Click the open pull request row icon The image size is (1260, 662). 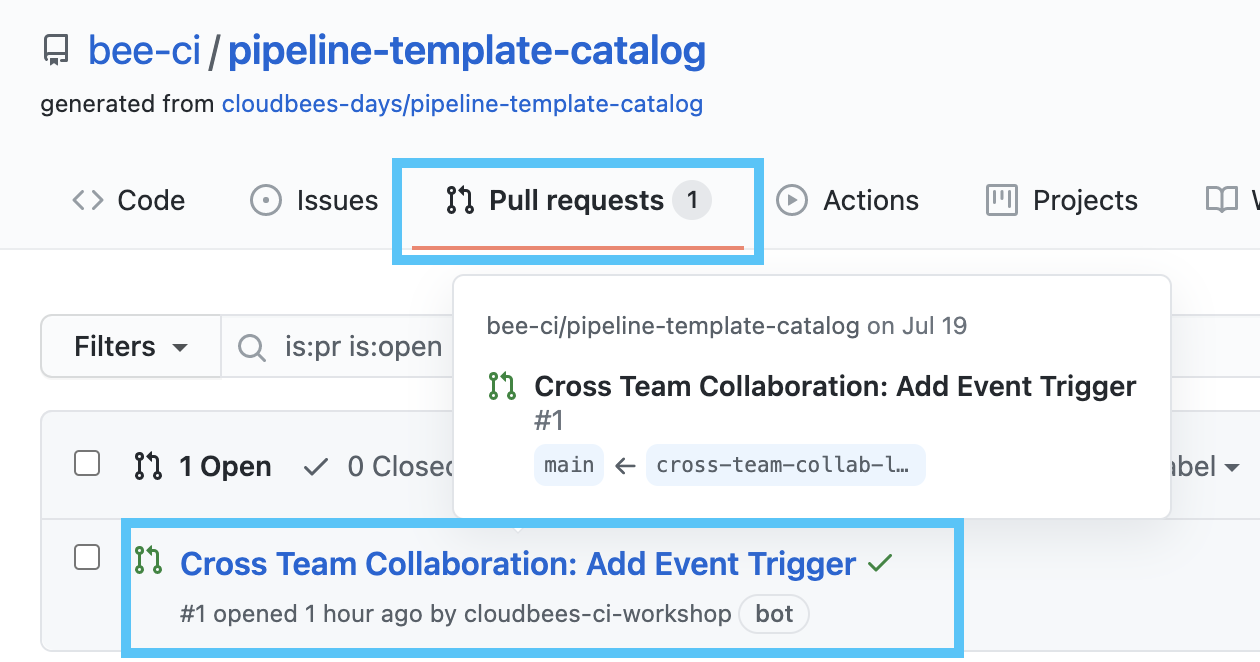(148, 560)
